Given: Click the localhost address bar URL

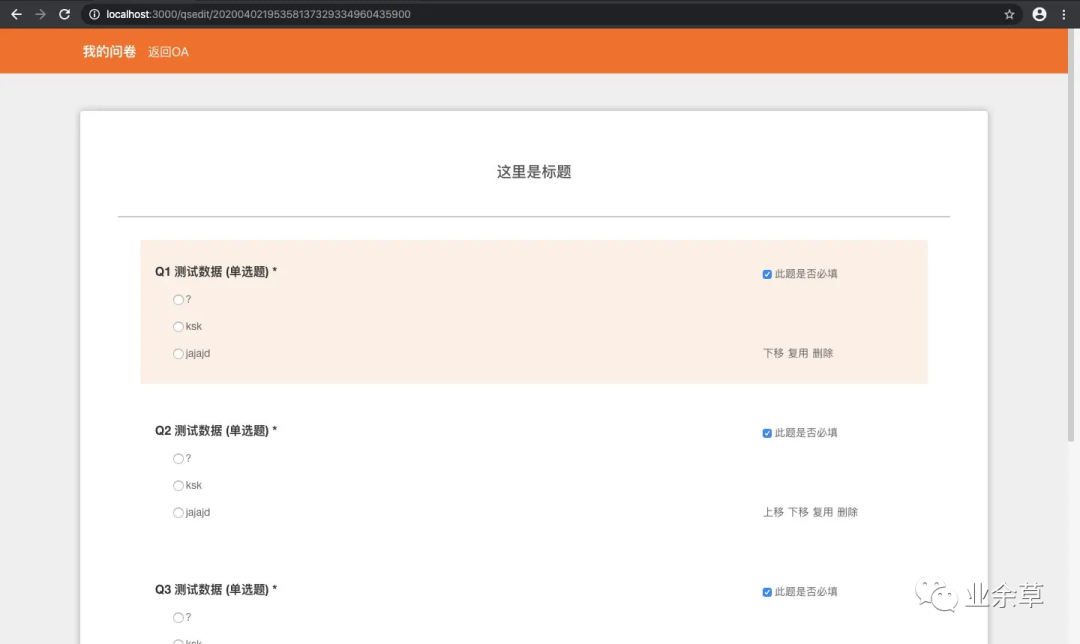Looking at the screenshot, I should coord(258,14).
